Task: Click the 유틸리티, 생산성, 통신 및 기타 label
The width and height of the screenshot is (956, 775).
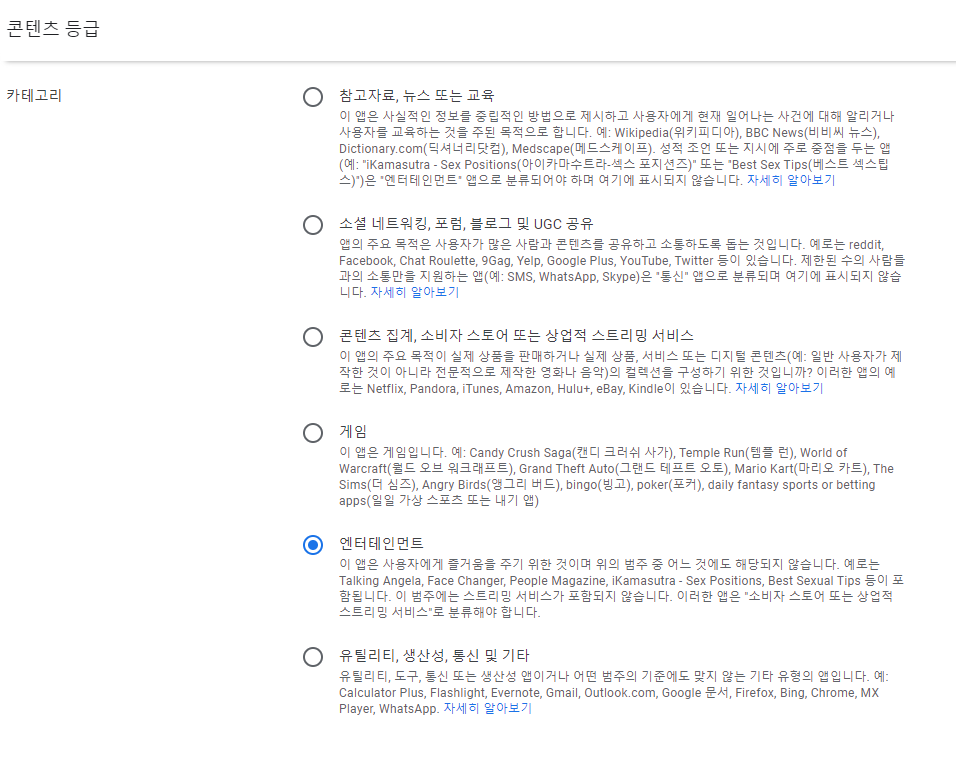Action: pos(434,655)
